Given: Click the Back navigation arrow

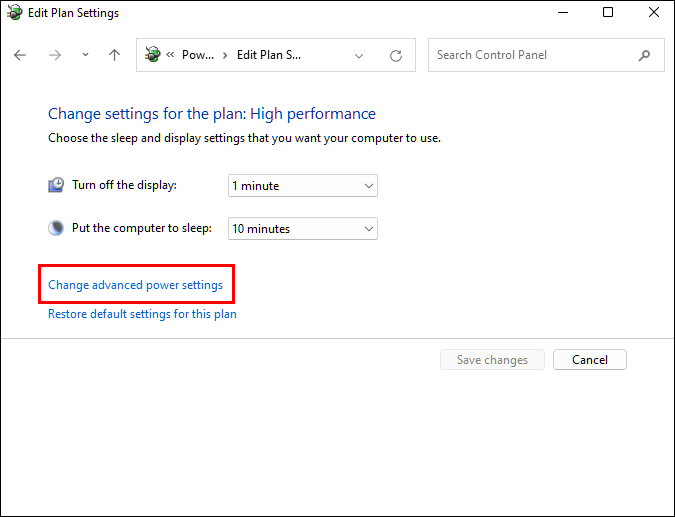Looking at the screenshot, I should pos(20,56).
